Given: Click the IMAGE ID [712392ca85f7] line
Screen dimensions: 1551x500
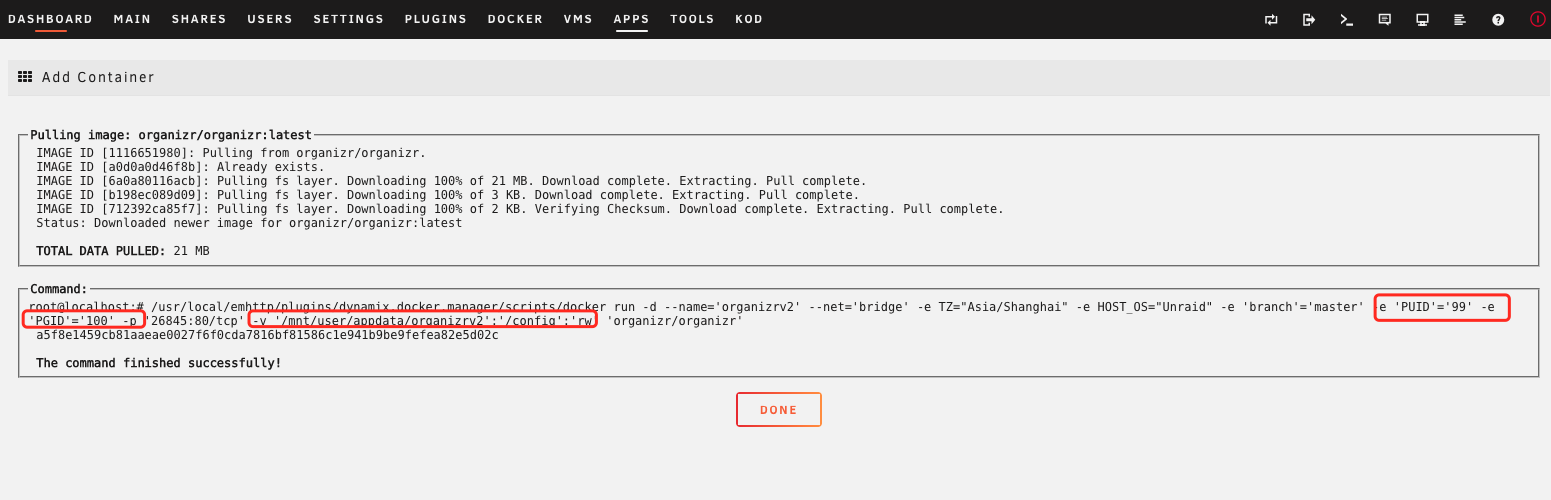Looking at the screenshot, I should click(520, 209).
